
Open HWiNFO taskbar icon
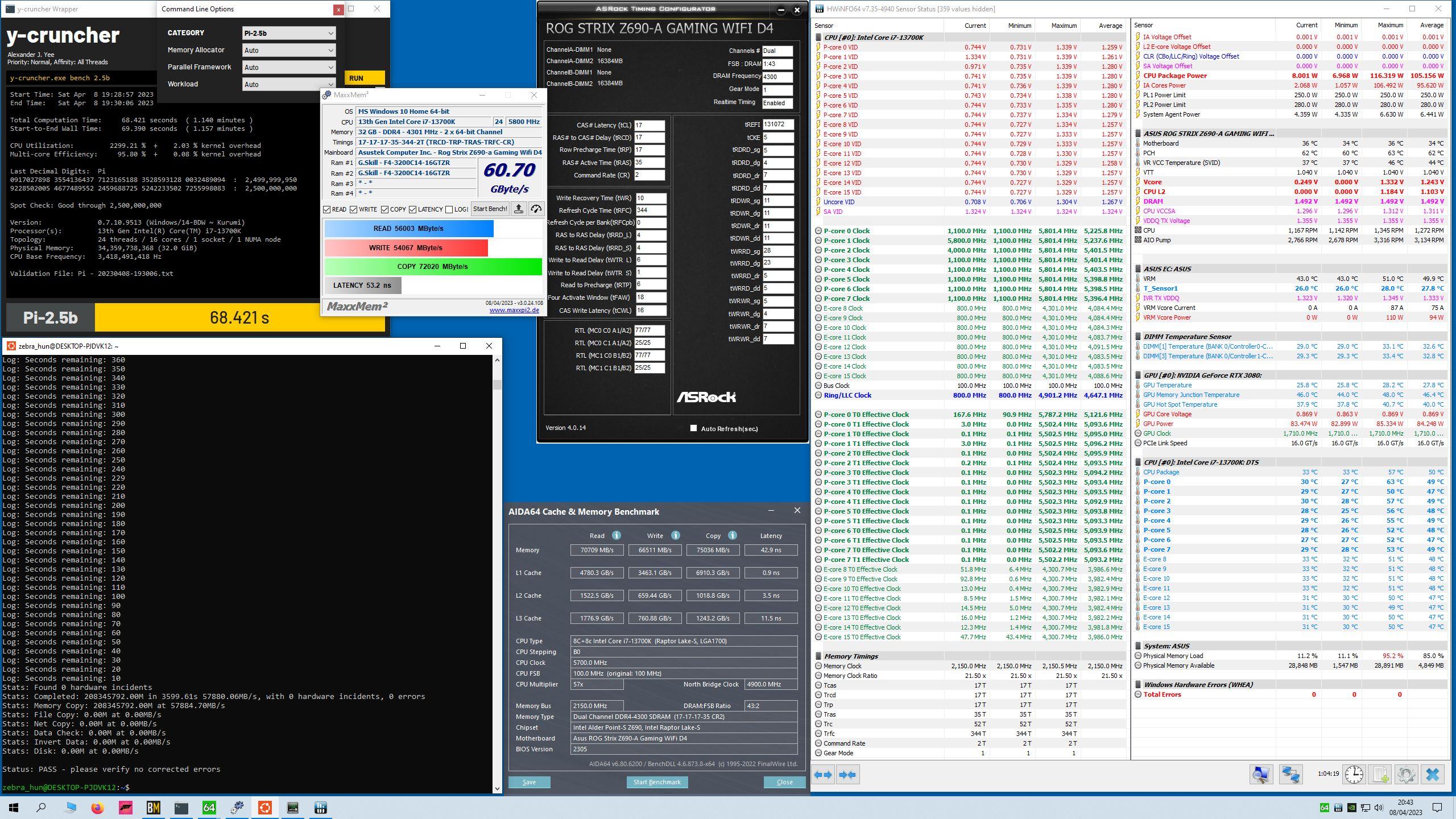[x=321, y=807]
